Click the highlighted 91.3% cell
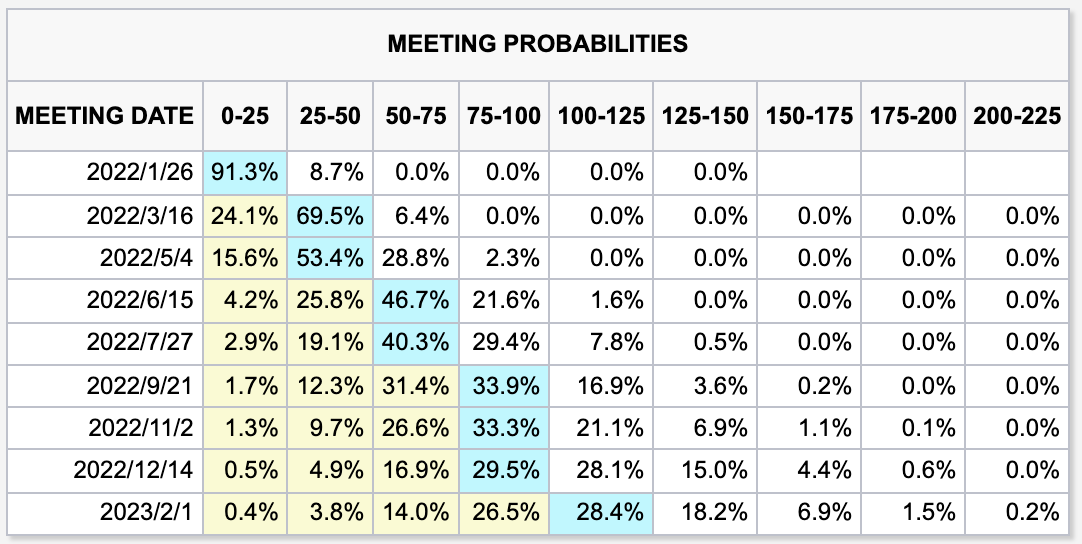1082x544 pixels. (x=244, y=172)
